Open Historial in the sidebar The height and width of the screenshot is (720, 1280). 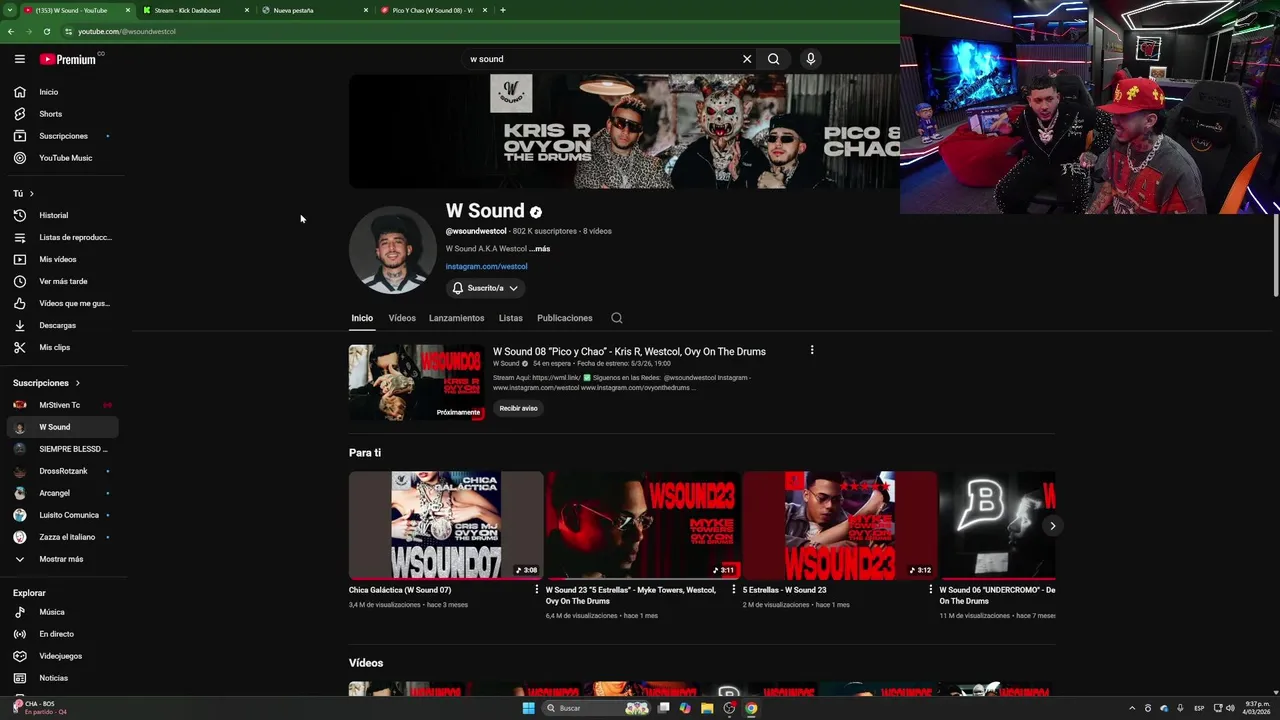[x=62, y=215]
